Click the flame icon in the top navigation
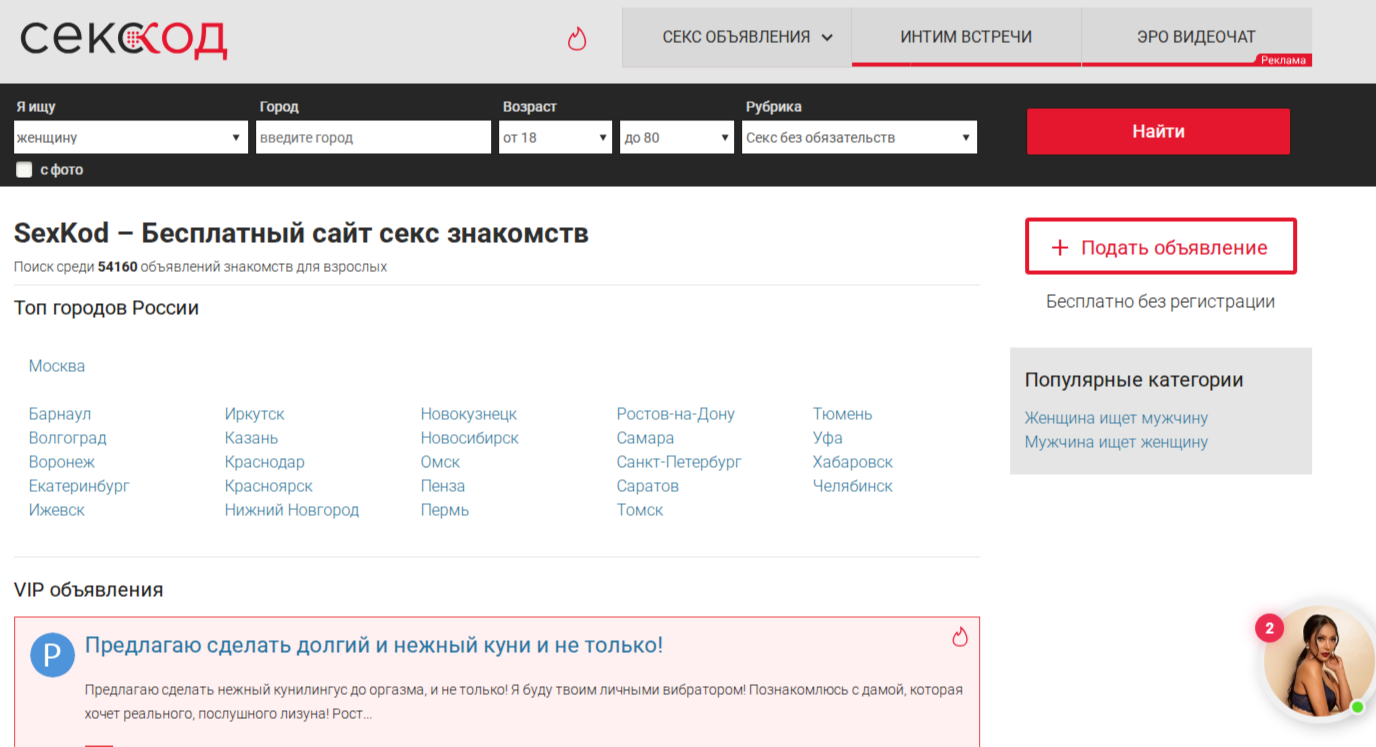 [577, 39]
